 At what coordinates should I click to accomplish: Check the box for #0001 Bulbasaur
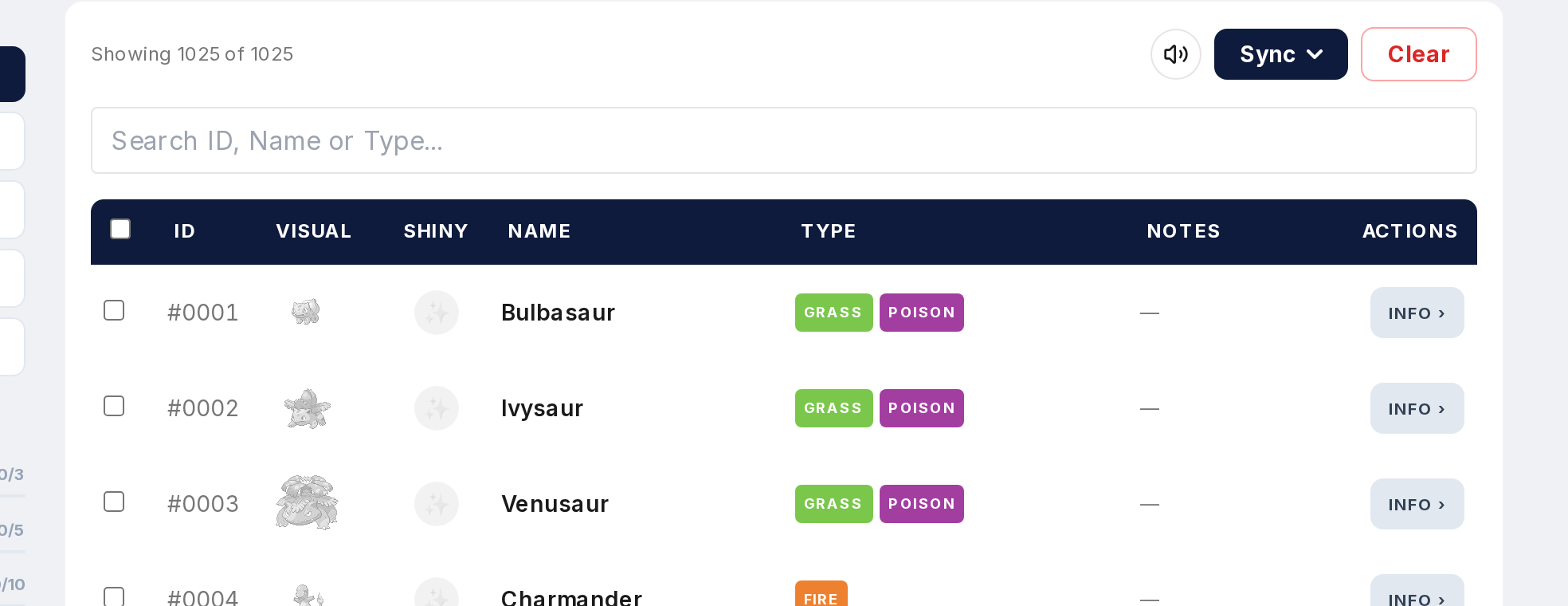[x=114, y=310]
